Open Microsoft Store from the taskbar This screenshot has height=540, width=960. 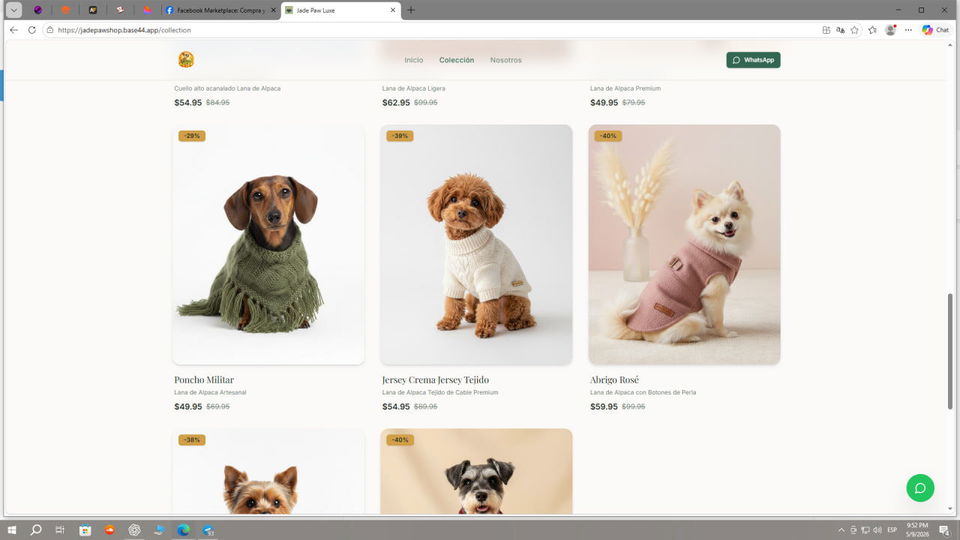(85, 530)
